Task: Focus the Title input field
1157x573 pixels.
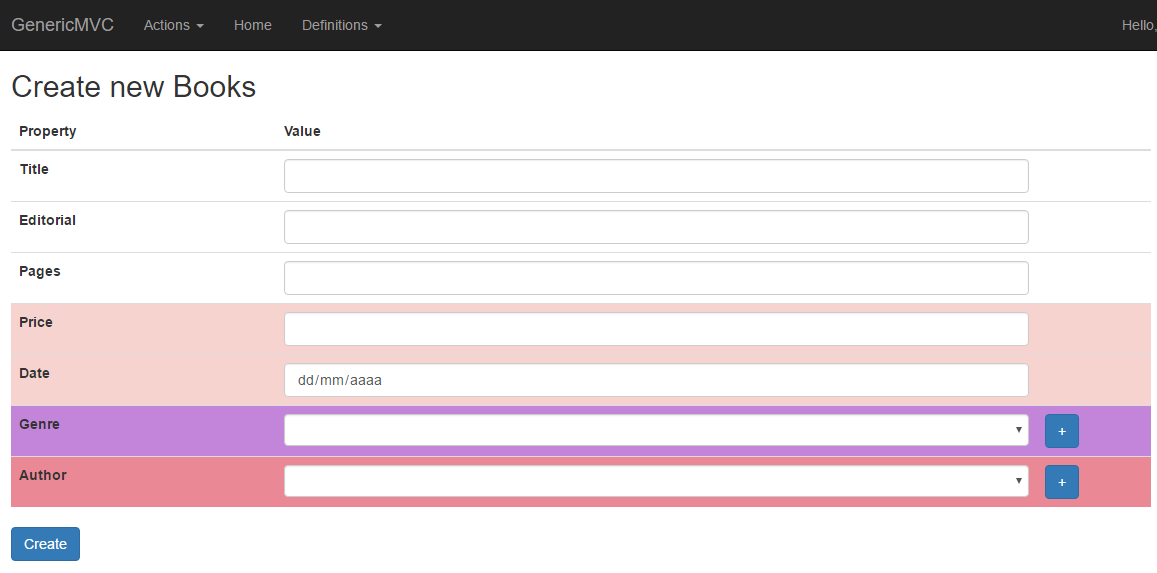Action: (x=656, y=176)
